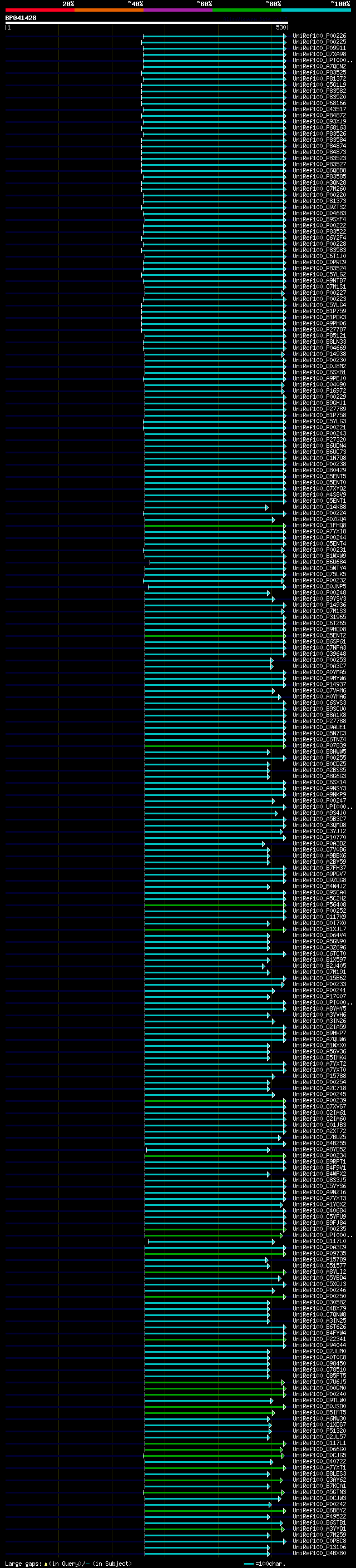Select the UniRef100_P00232 label
This screenshot has width=356, height=1568.
tap(319, 580)
